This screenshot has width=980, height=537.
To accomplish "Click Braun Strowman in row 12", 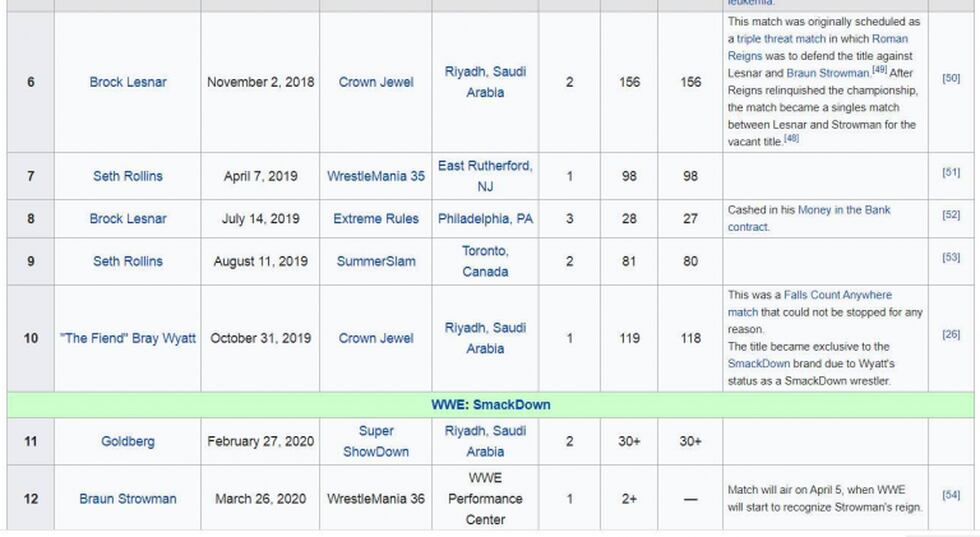I will (127, 498).
